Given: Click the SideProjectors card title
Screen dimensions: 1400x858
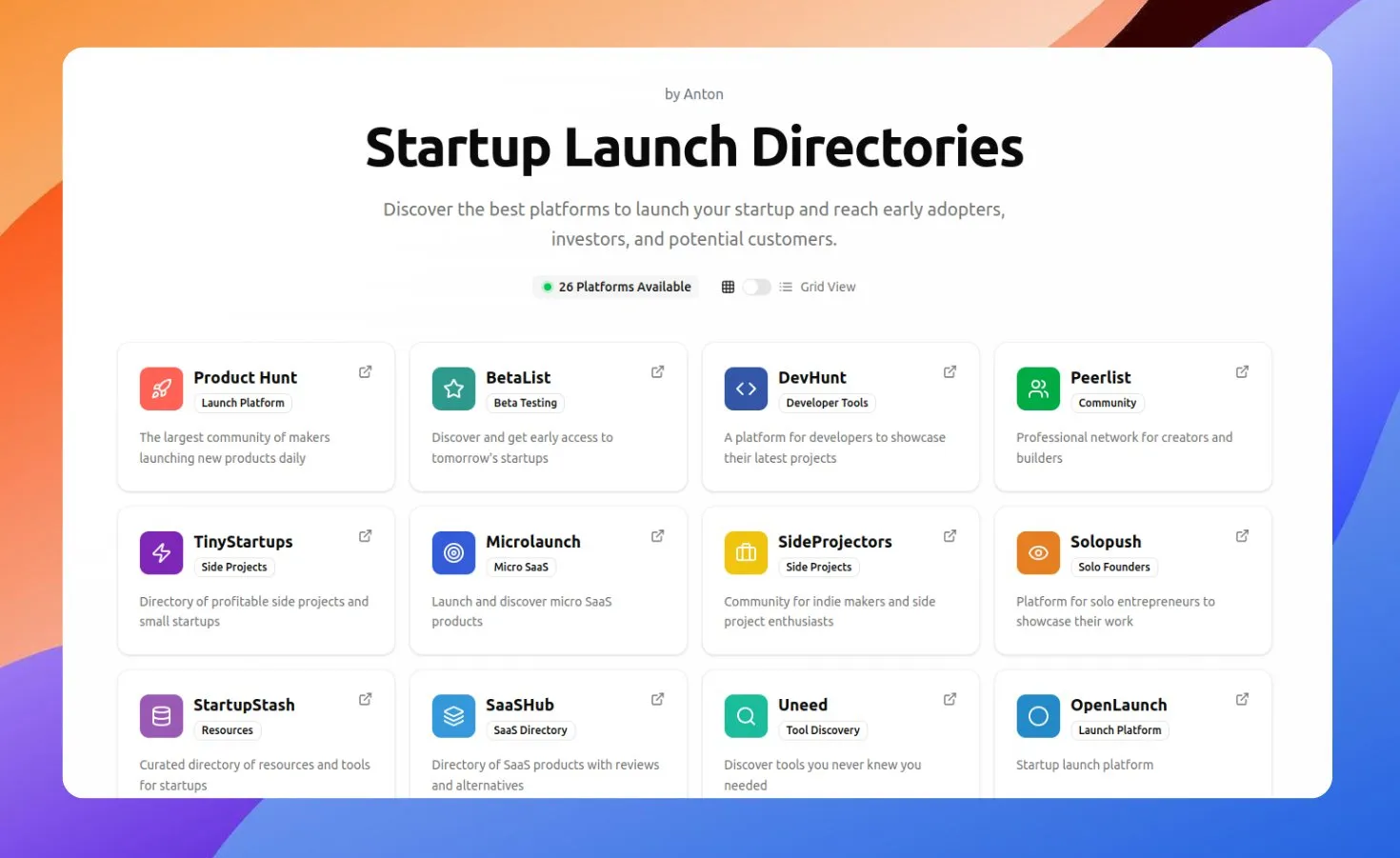Looking at the screenshot, I should point(835,541).
